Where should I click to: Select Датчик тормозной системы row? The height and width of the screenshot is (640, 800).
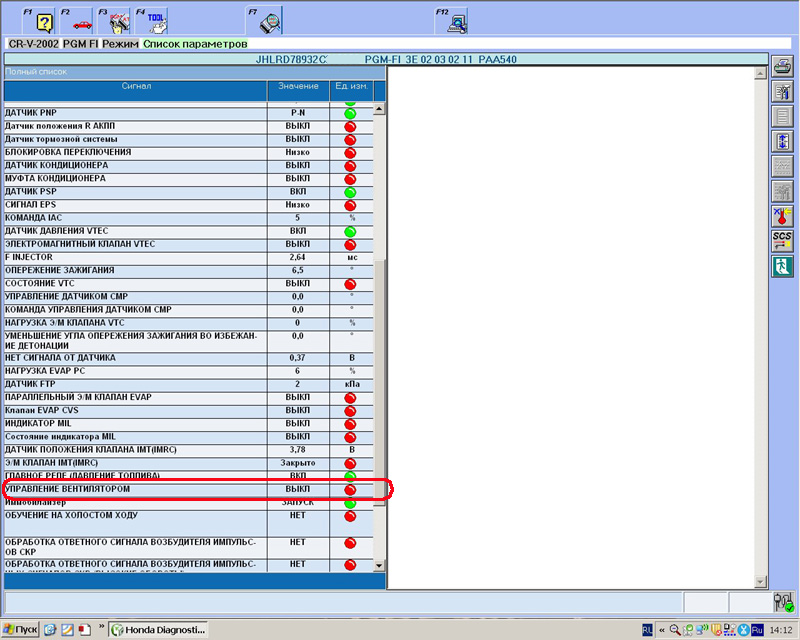pyautogui.click(x=189, y=139)
